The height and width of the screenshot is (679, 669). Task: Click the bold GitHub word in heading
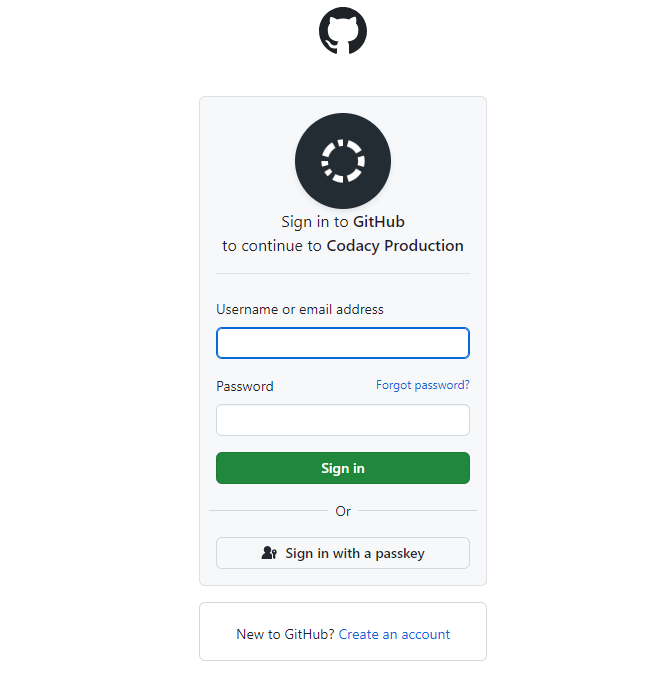(379, 222)
